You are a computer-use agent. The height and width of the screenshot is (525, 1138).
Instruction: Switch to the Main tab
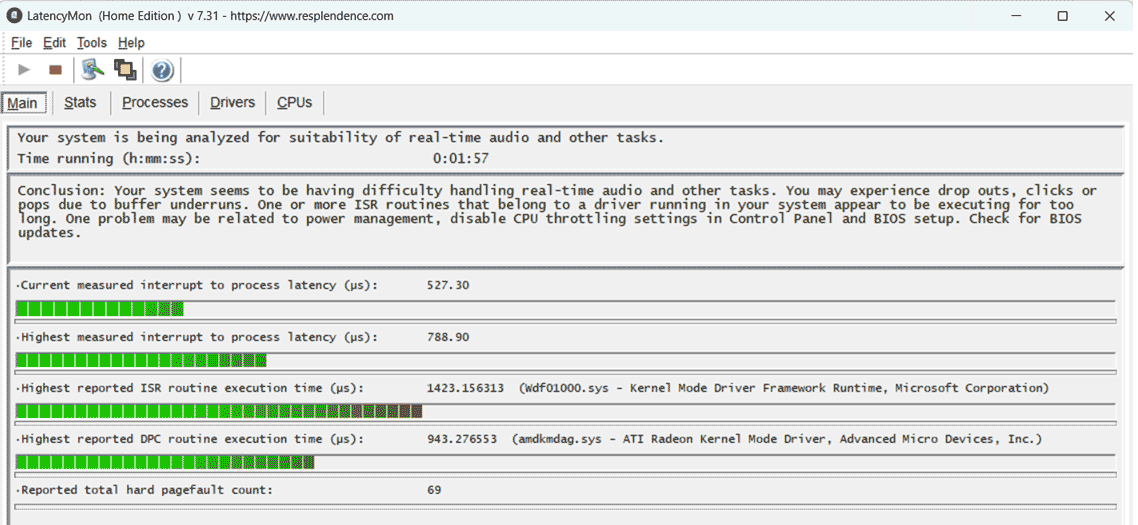point(23,103)
